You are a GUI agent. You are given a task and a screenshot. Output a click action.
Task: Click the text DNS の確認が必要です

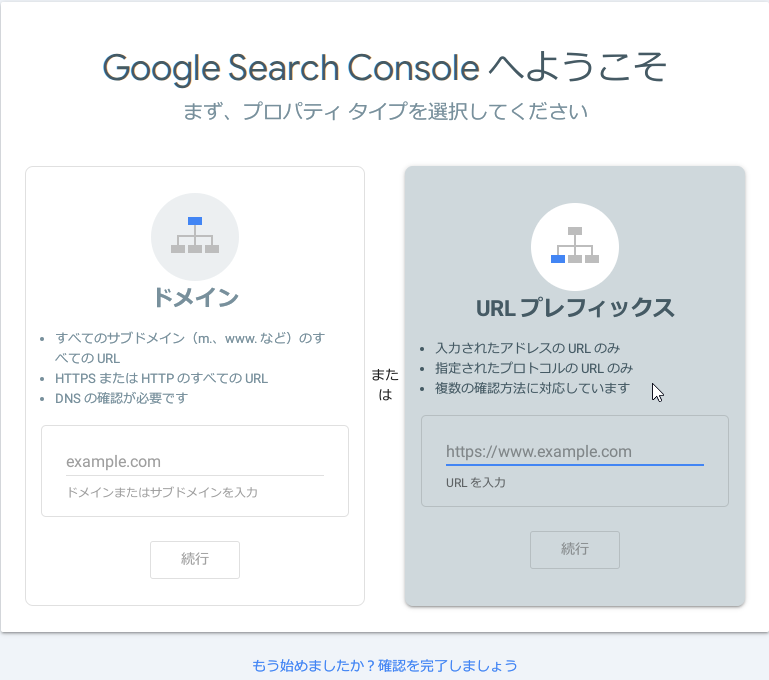click(x=122, y=398)
